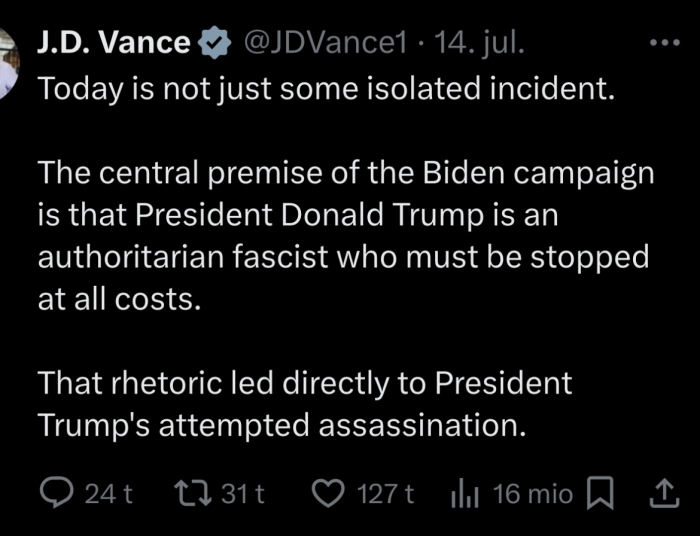700x536 pixels.
Task: Click the 24 t reply count
Action: click(109, 493)
